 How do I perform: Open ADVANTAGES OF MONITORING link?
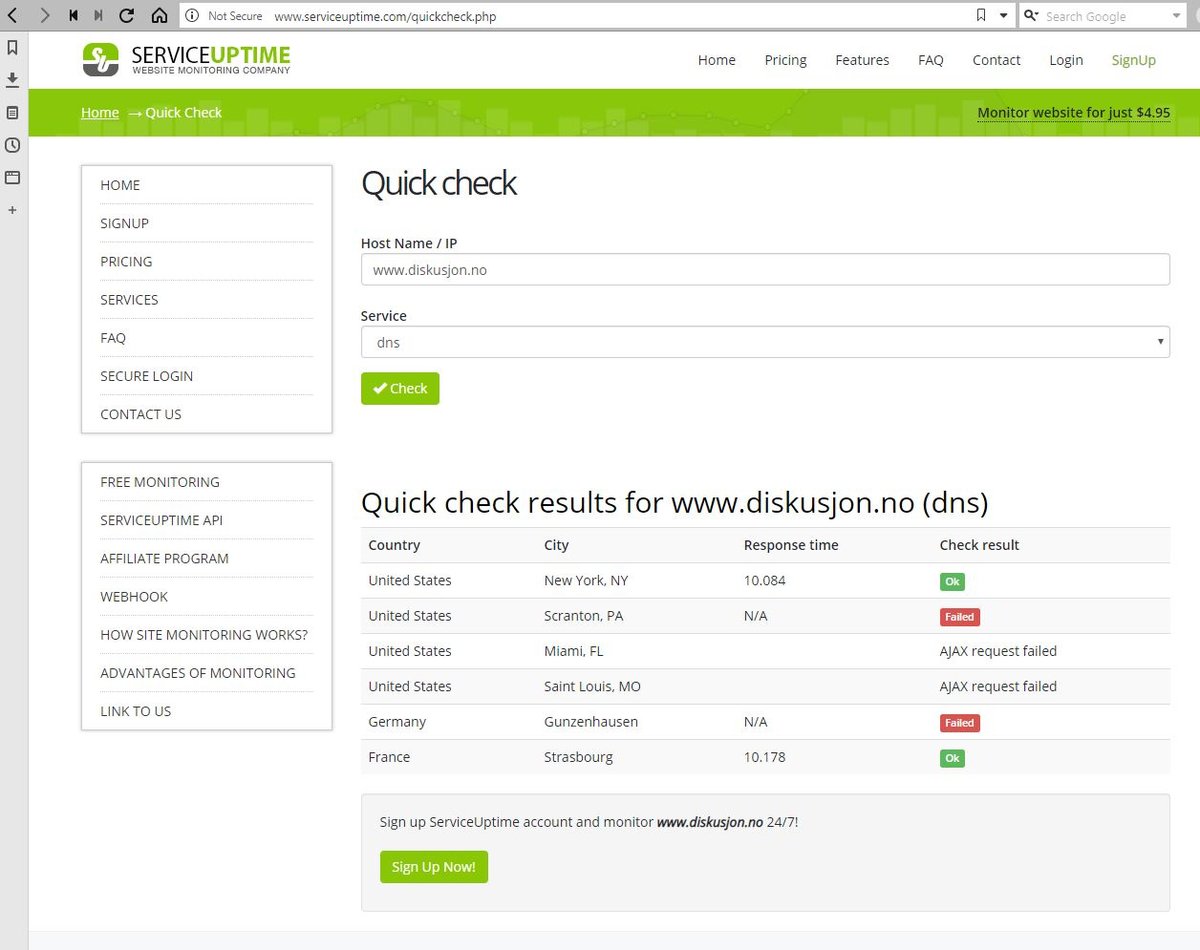(198, 673)
